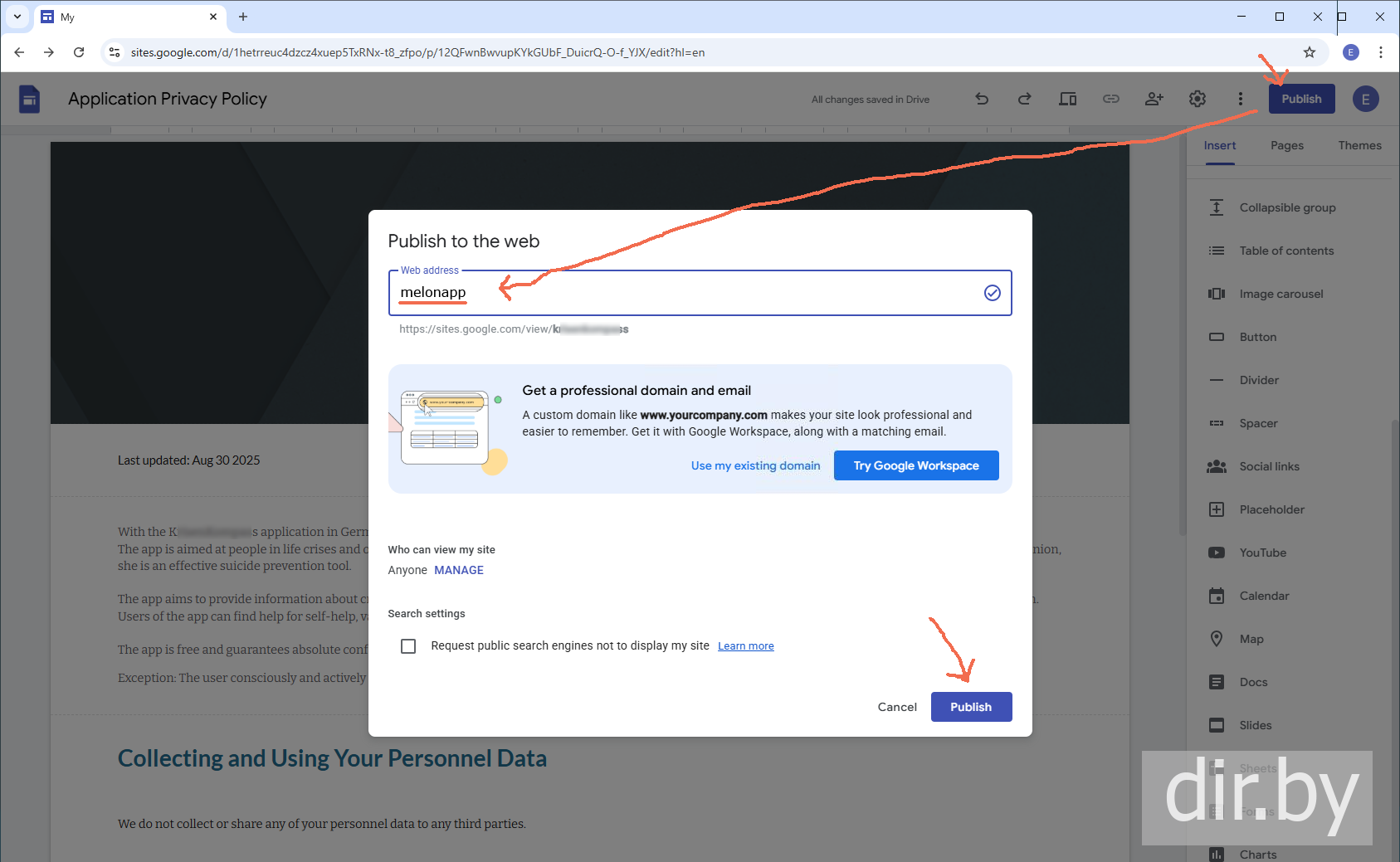Open a new browser tab

[243, 17]
